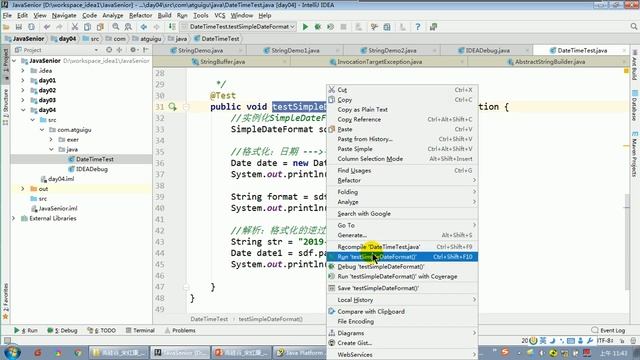
Task: Click the Windows Start button
Action: click(x=11, y=352)
